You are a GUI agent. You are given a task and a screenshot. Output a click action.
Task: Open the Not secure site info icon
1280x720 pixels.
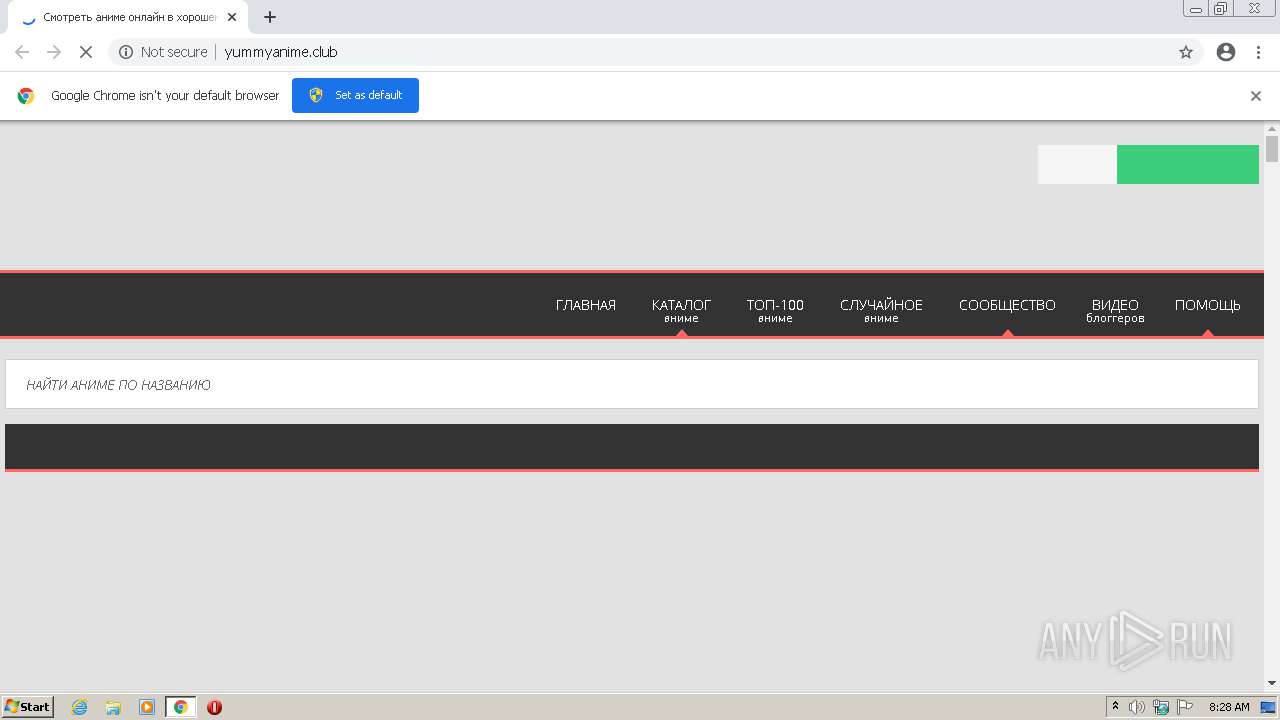click(x=126, y=52)
